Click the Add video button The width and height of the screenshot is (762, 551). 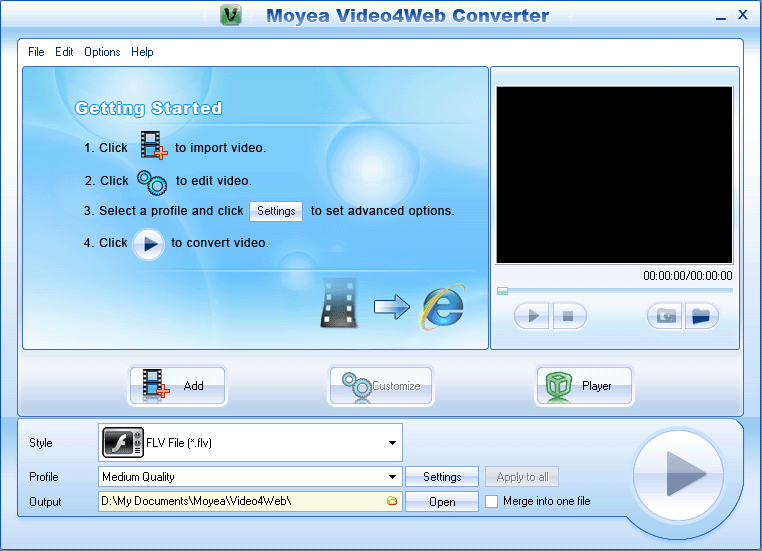177,386
